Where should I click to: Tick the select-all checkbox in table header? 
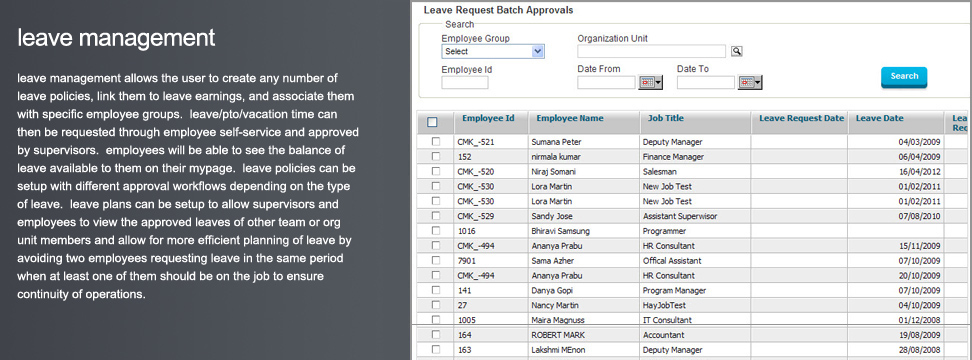[433, 122]
